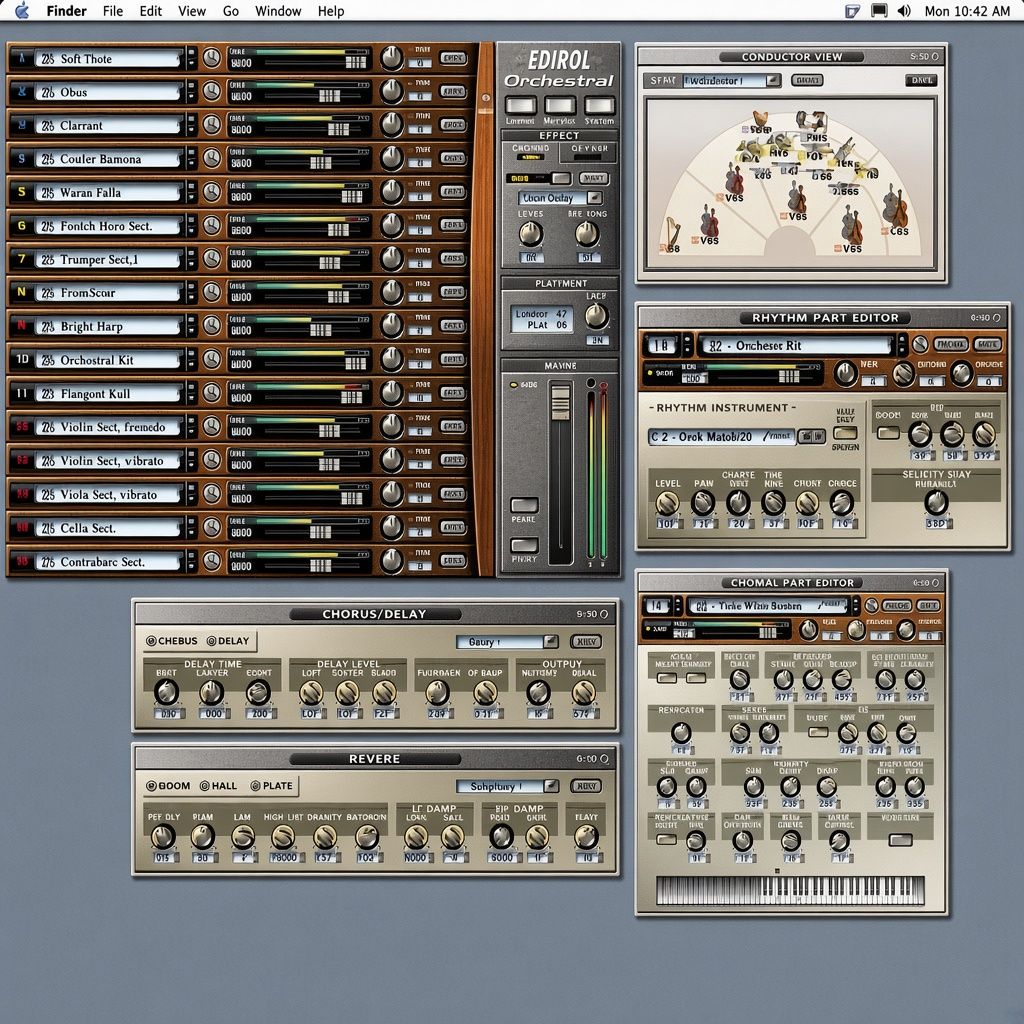Click the LEVEL knob in Rhythm Instrument
The image size is (1024, 1024).
click(x=667, y=503)
